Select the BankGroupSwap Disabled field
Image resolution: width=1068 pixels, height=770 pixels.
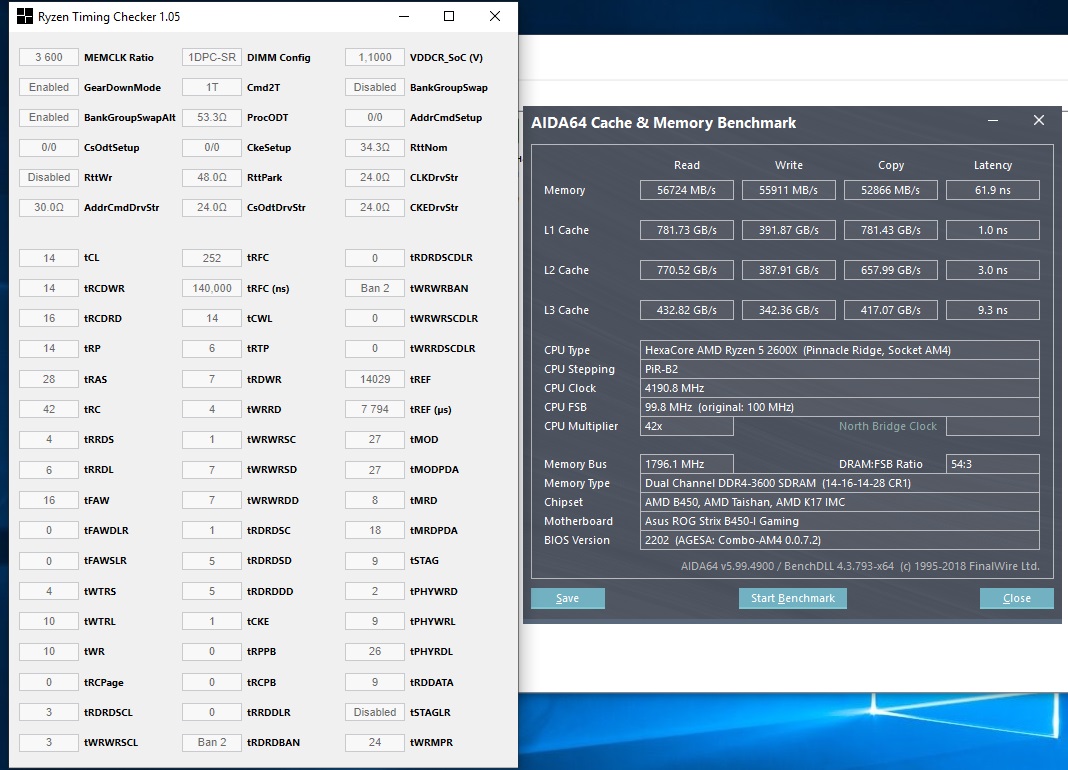(375, 87)
